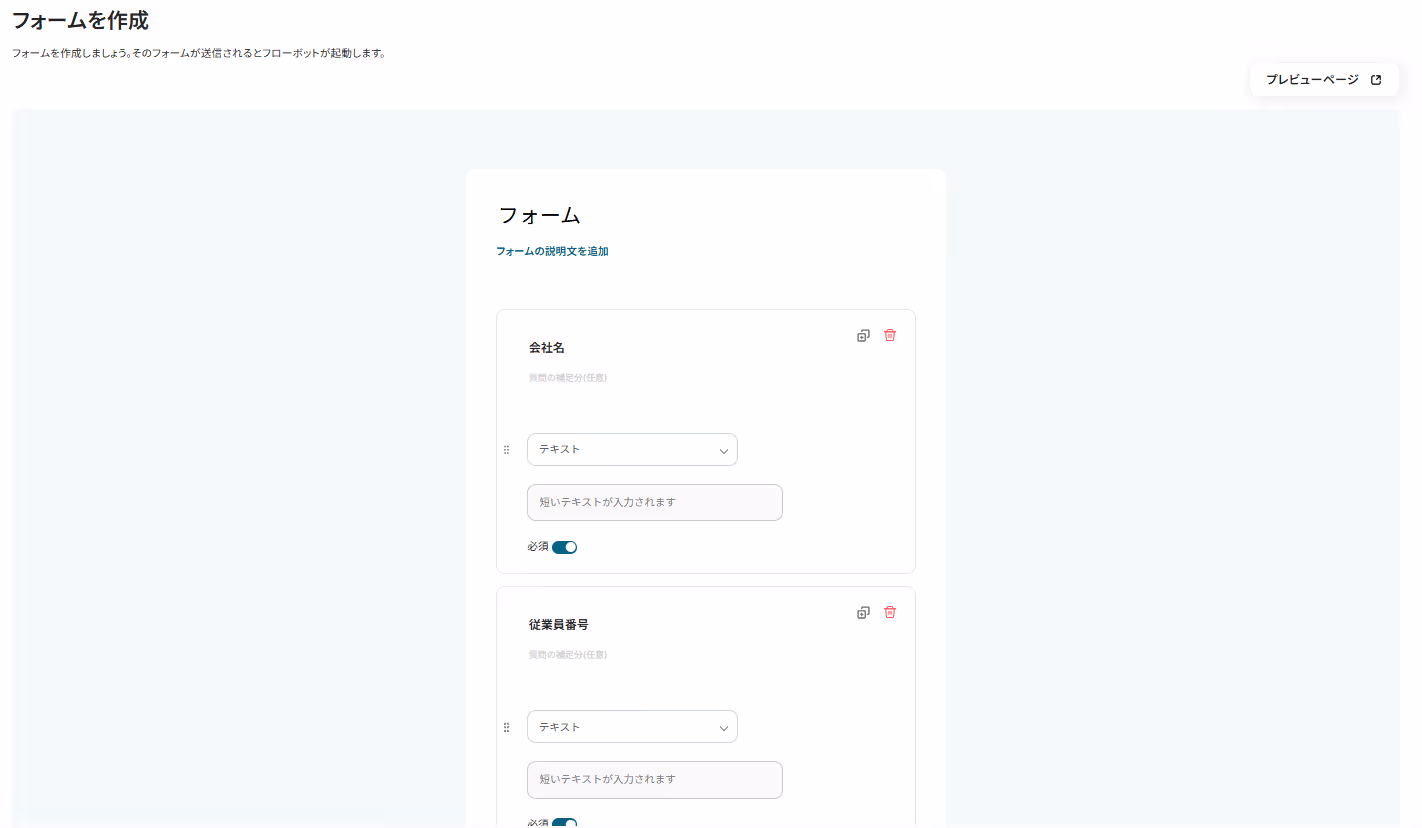Click the short text input under 従業員番号

(x=655, y=780)
